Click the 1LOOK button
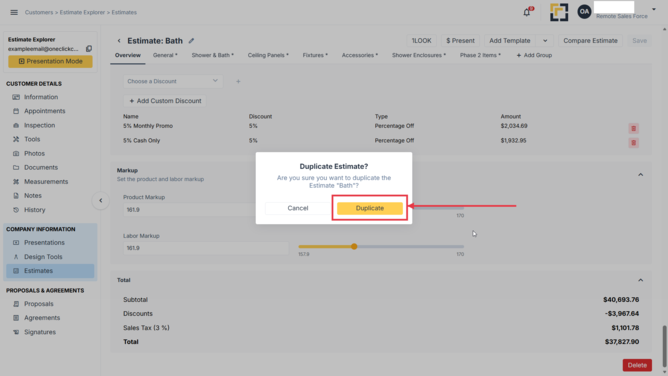Image resolution: width=668 pixels, height=376 pixels. [421, 41]
